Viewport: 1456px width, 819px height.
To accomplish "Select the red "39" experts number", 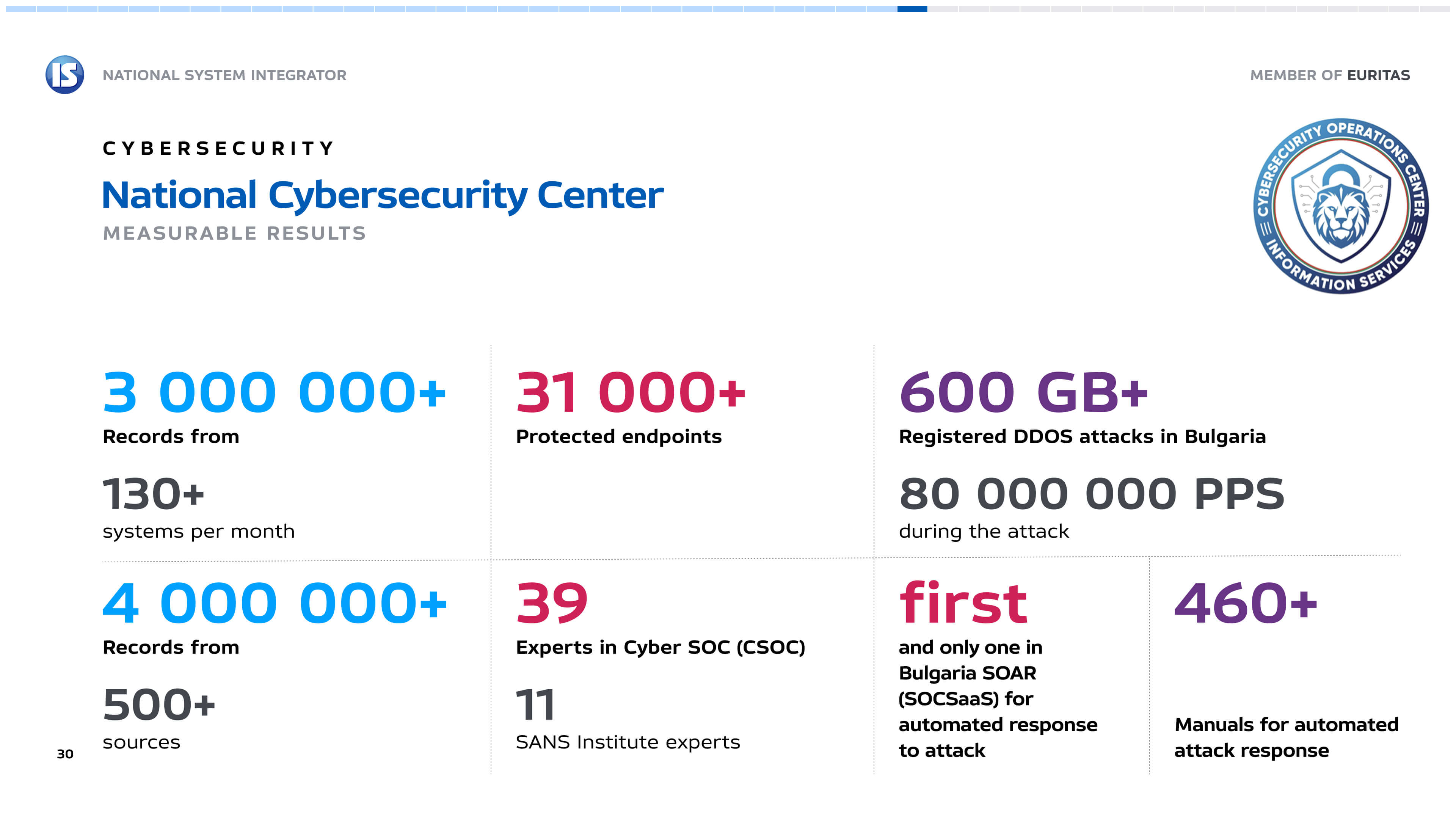I will pos(552,603).
